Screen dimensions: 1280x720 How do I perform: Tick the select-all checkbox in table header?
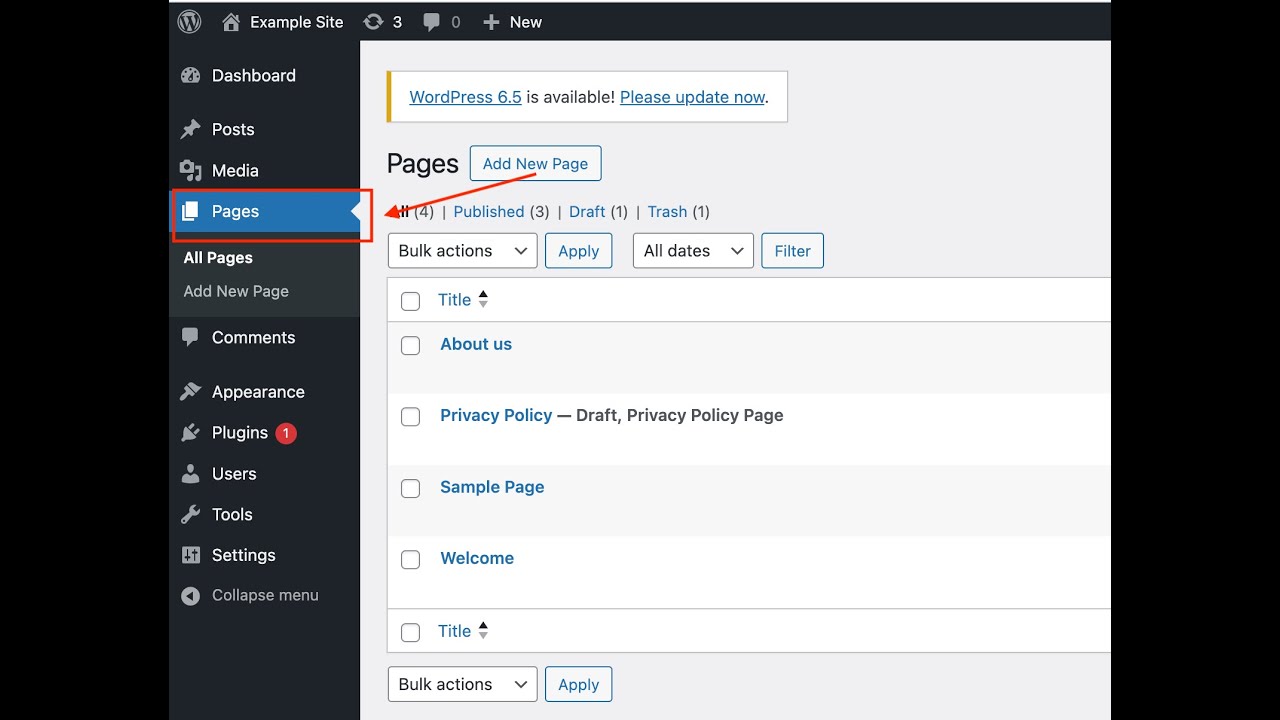point(410,301)
